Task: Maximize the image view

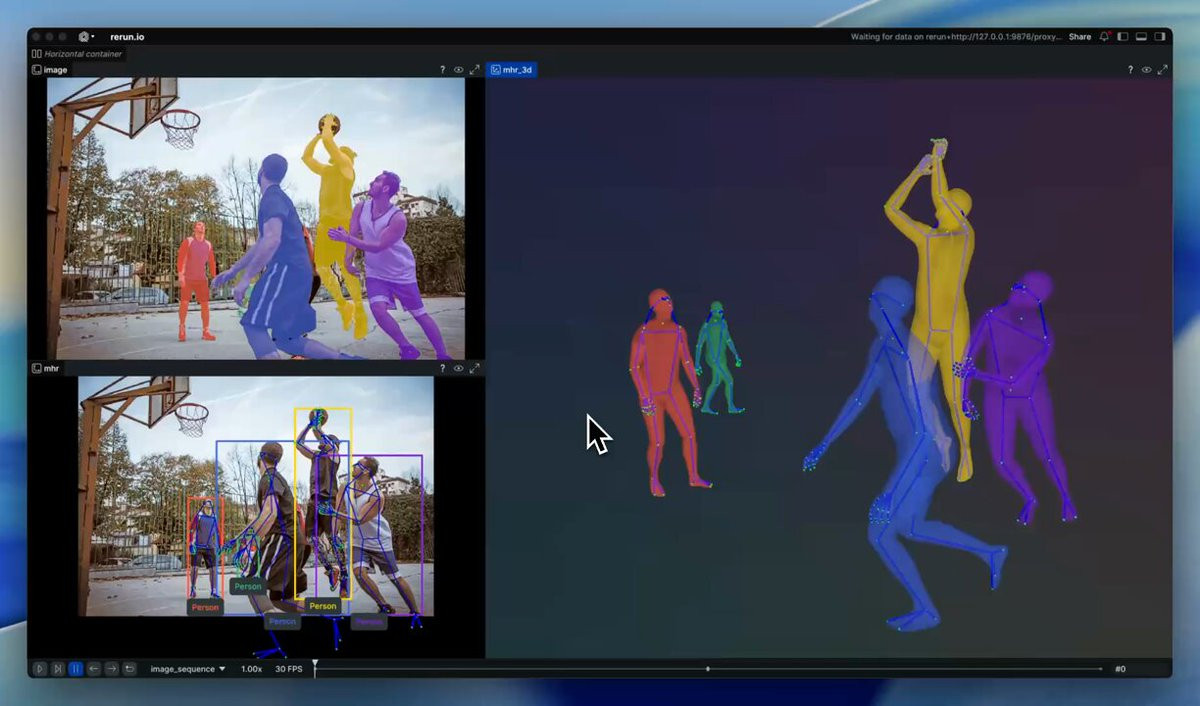Action: click(x=474, y=70)
